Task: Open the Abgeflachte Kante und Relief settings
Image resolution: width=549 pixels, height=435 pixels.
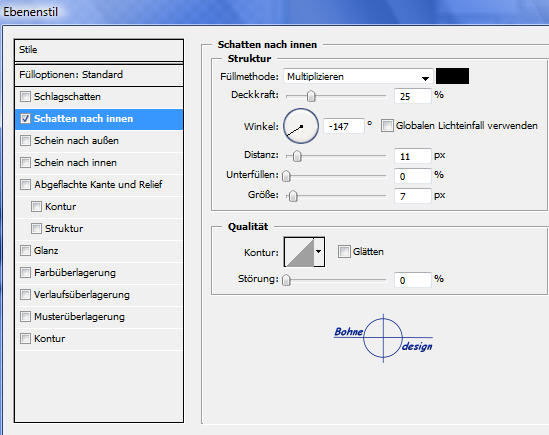Action: pos(98,185)
